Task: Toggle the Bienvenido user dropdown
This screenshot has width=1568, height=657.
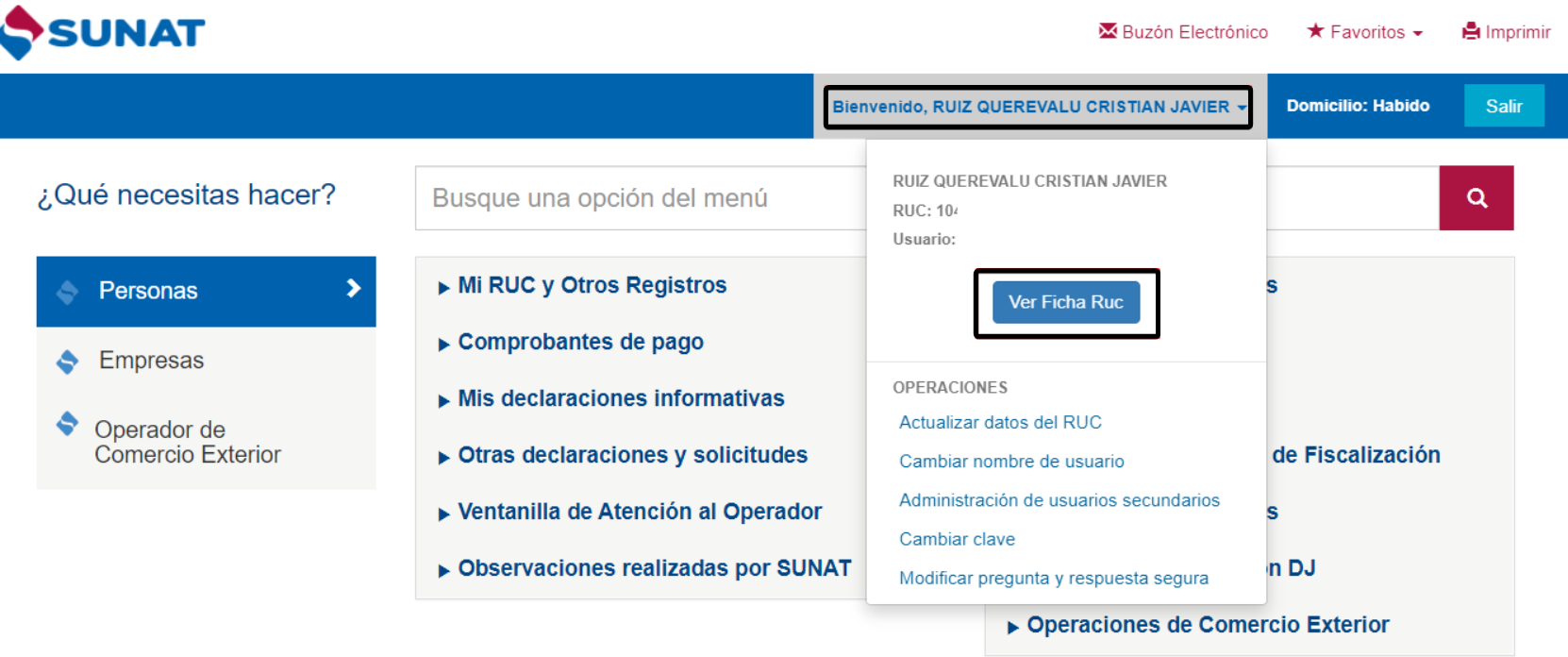Action: 1039,107
